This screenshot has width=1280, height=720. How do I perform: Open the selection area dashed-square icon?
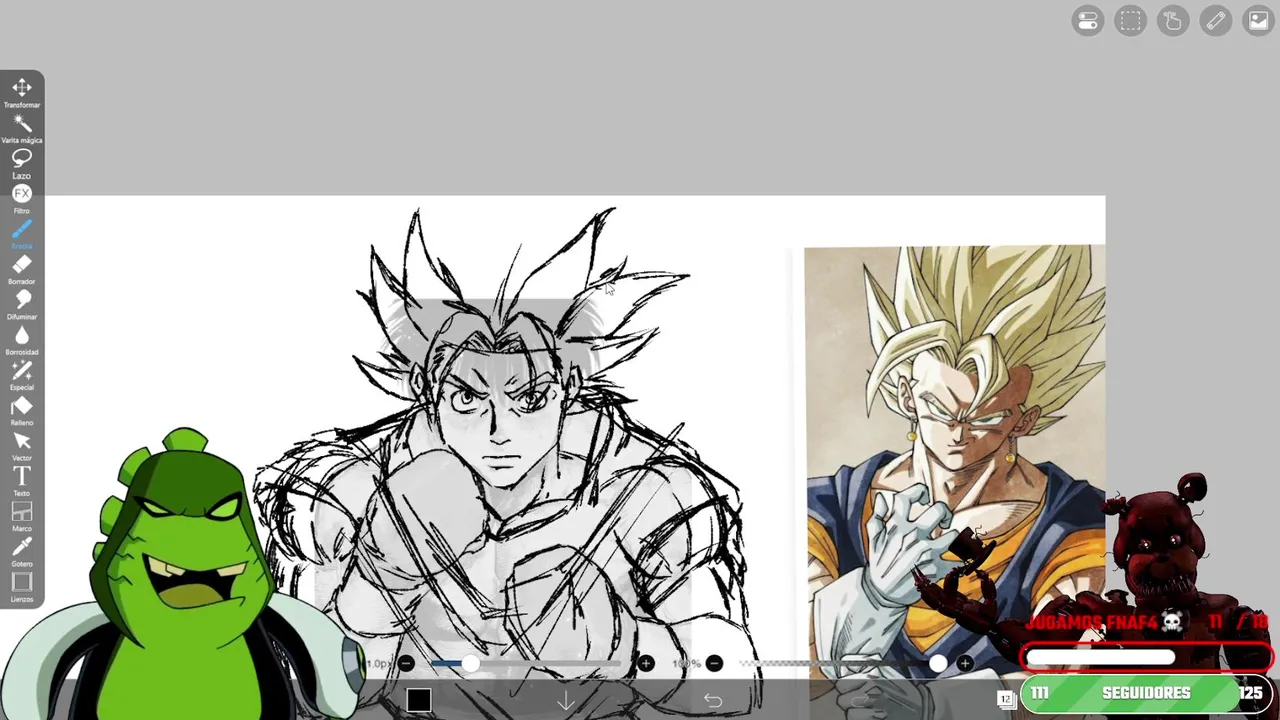[x=1131, y=21]
